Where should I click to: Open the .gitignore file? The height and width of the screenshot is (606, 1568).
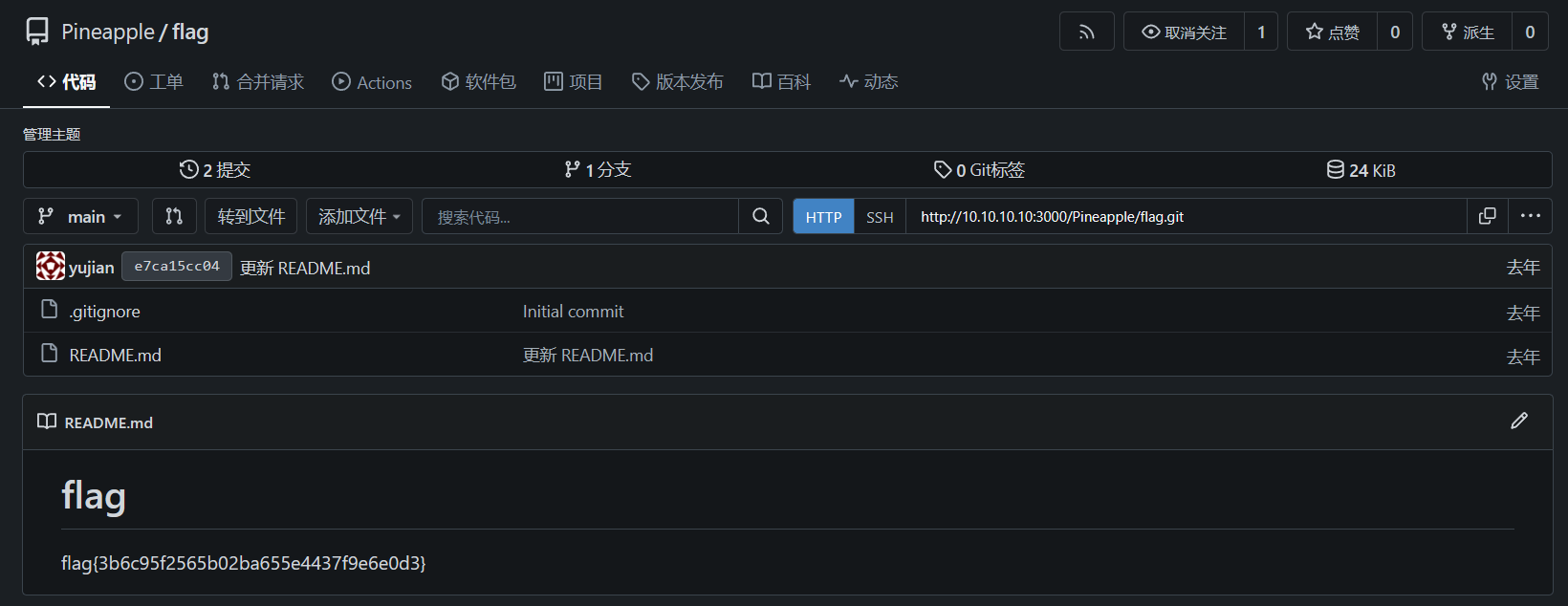coord(104,312)
